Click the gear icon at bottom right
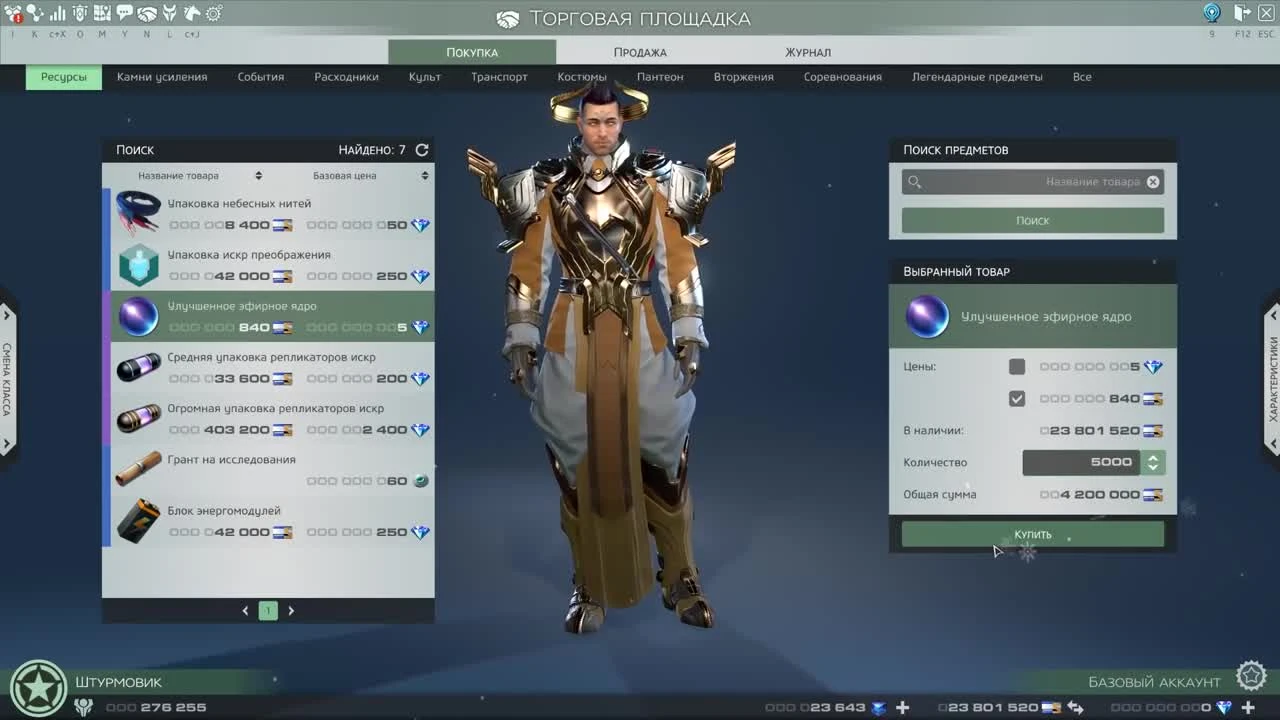Screen dimensions: 1280x720 [x=1251, y=675]
